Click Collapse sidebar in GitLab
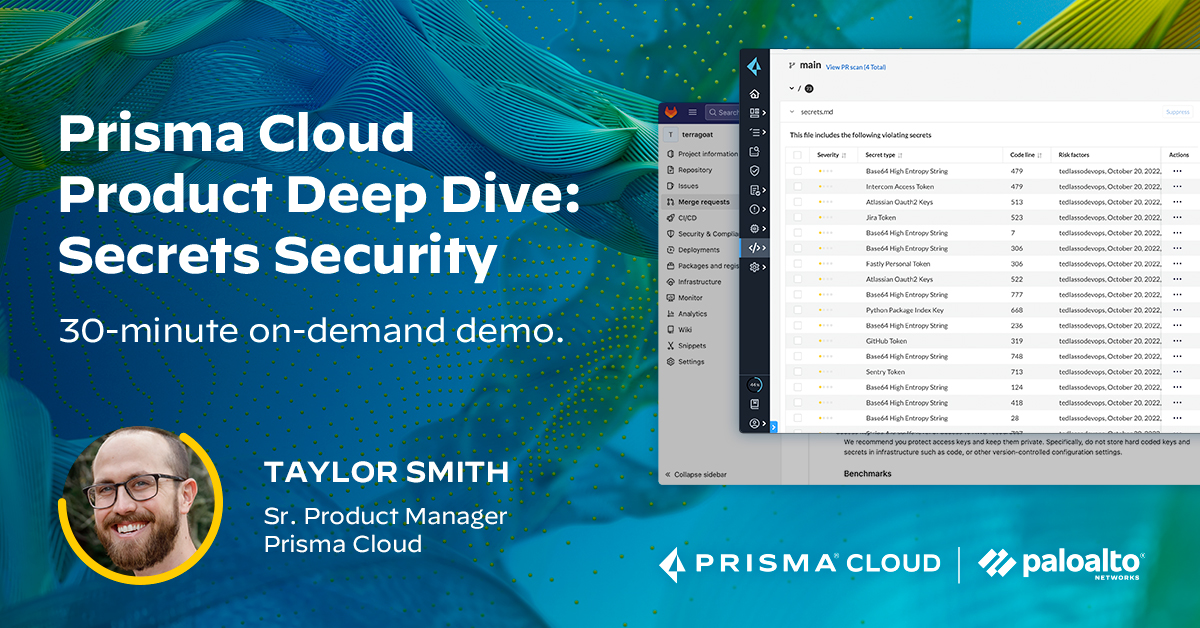Image resolution: width=1200 pixels, height=628 pixels. pos(695,474)
